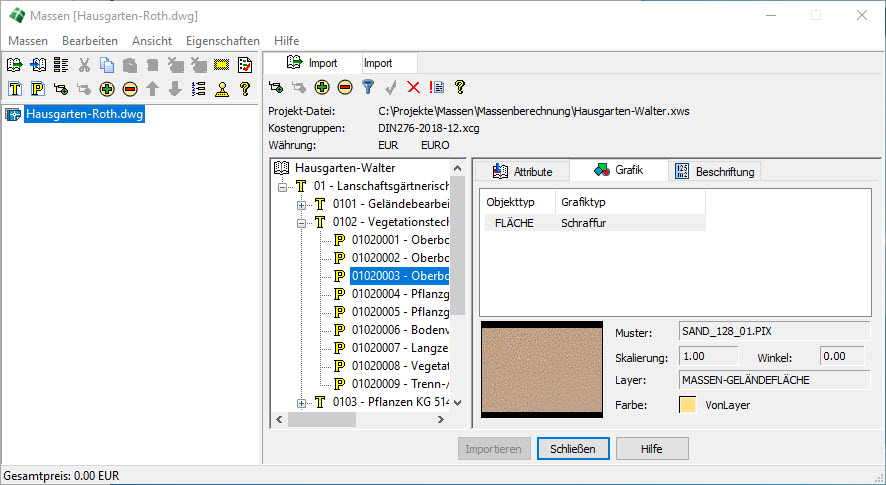Switch to the Attribute tab
The height and width of the screenshot is (485, 886).
tap(523, 171)
